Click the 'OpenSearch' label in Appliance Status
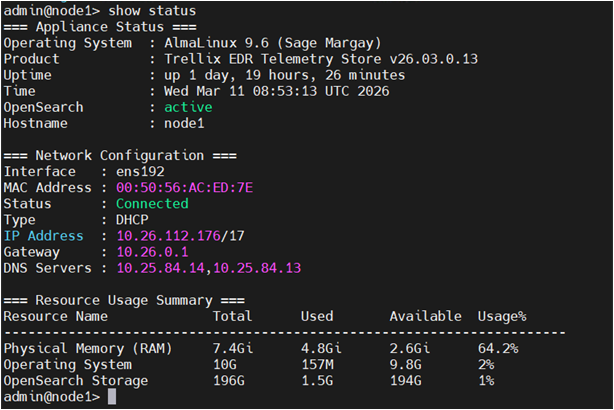Viewport: 614px width, 410px height. tap(43, 108)
